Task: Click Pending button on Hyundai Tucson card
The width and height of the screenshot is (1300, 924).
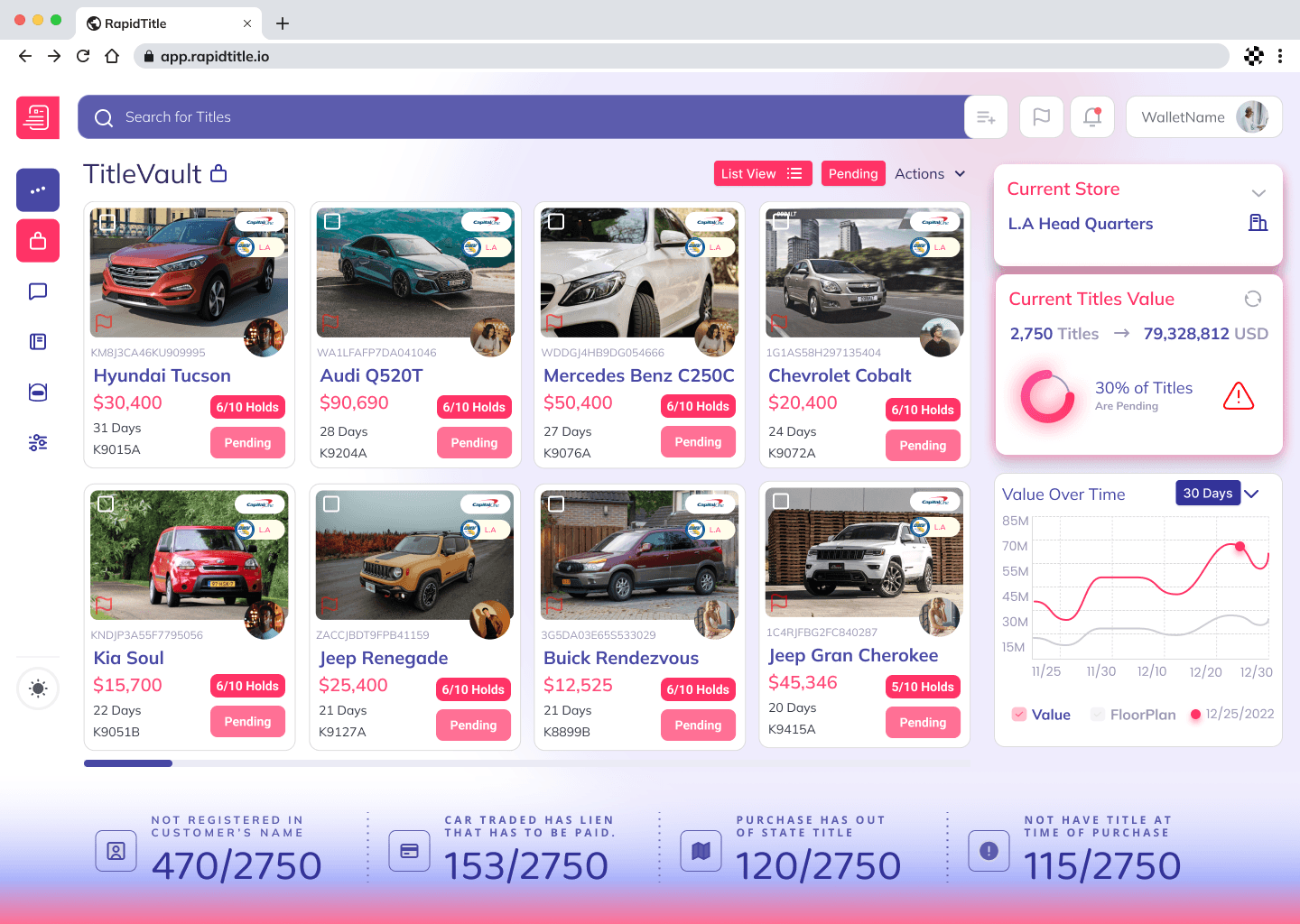Action: click(247, 443)
